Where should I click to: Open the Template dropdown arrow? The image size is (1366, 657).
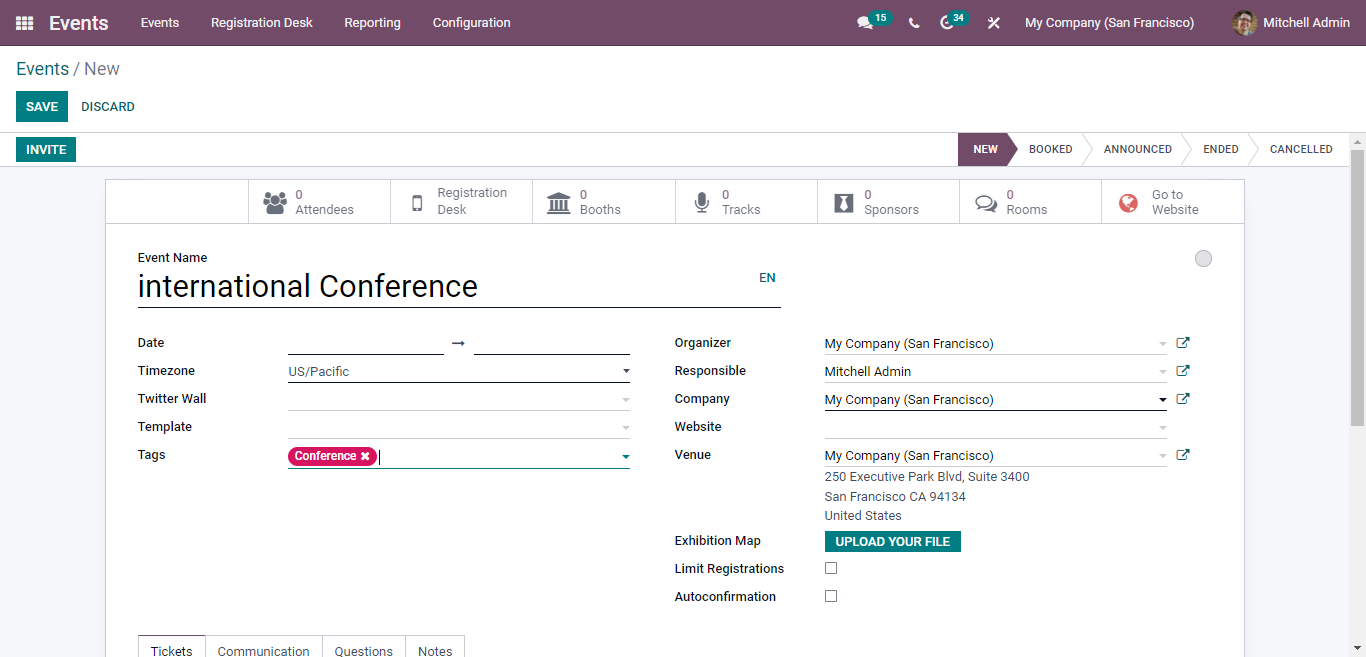point(626,428)
